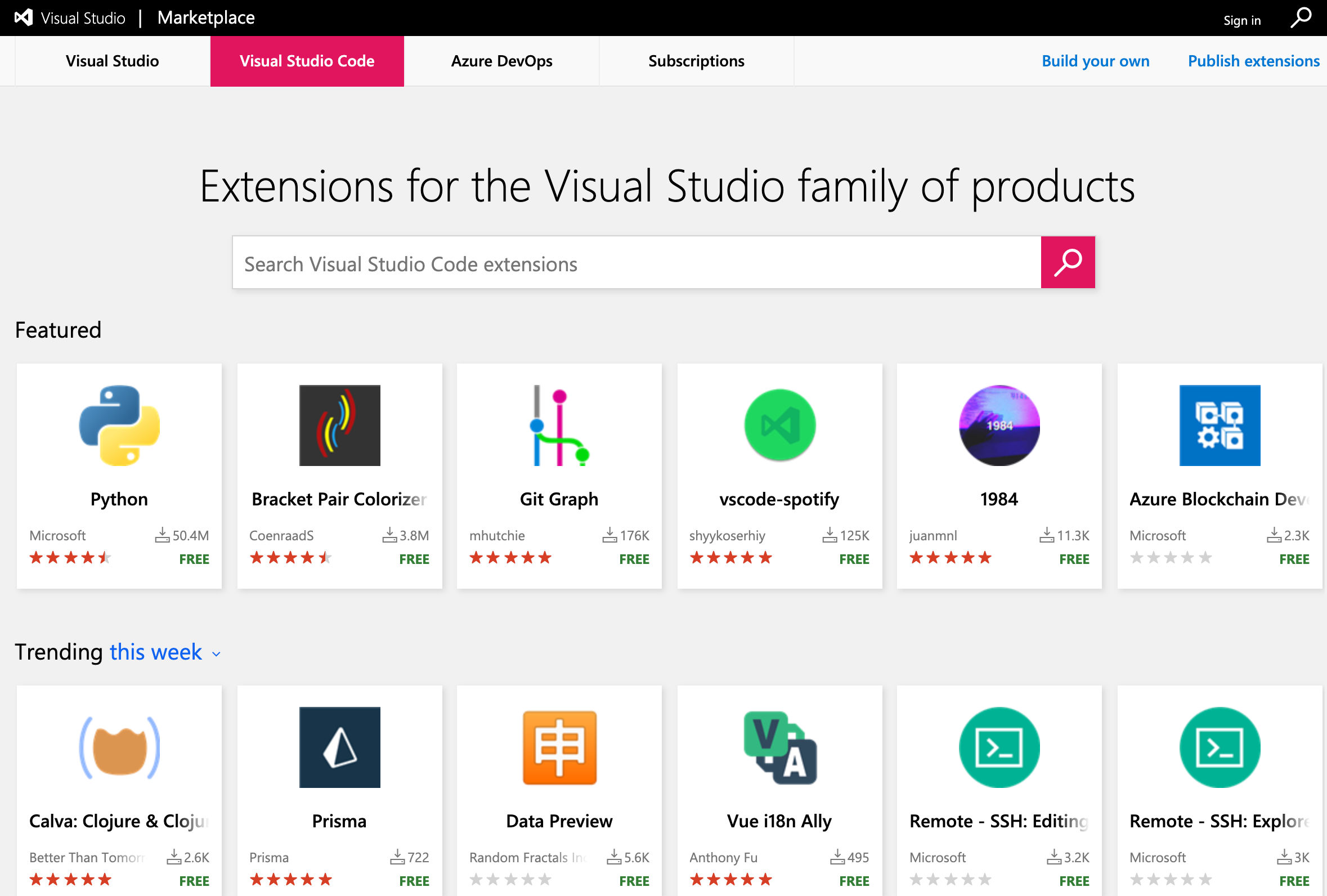Click the Remote - SSH: Explorer title
Screen dimensions: 1327x896
1220,821
